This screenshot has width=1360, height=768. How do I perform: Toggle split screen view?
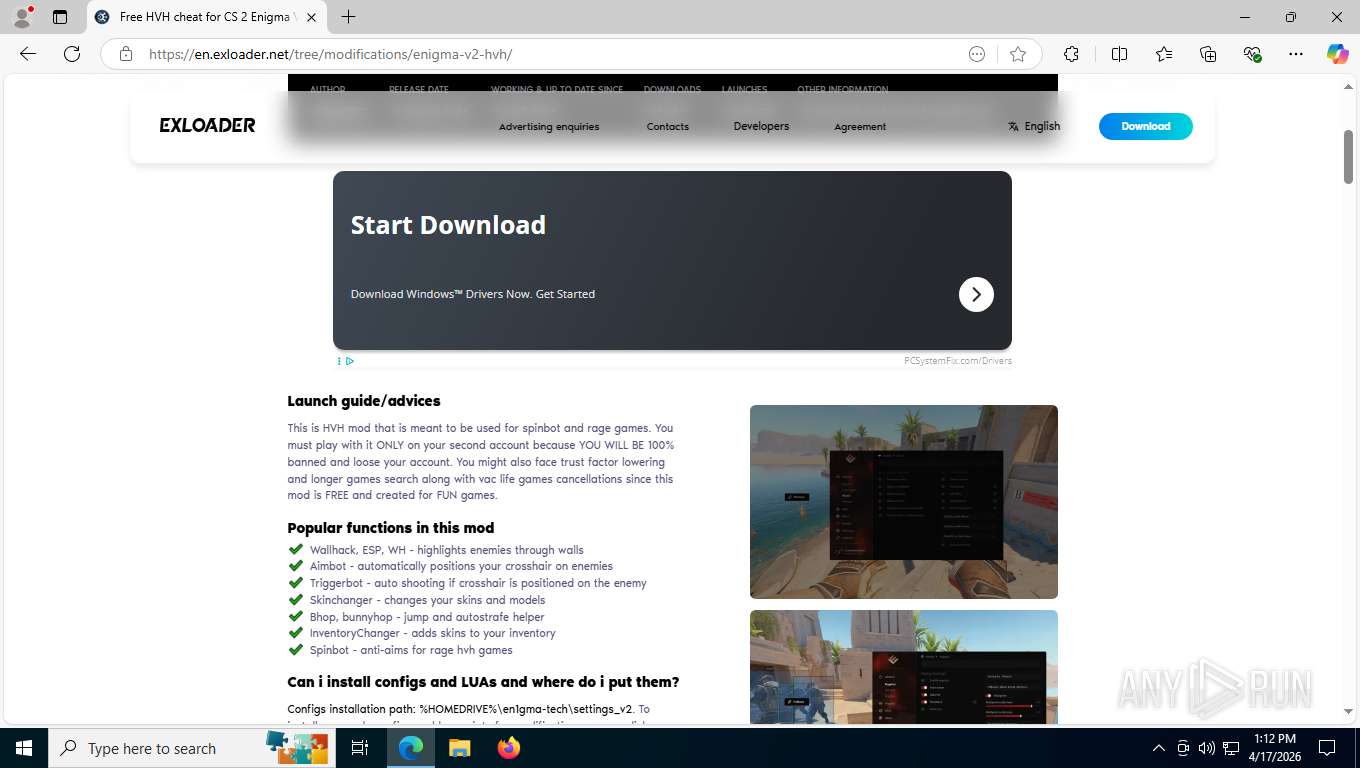pos(1119,54)
